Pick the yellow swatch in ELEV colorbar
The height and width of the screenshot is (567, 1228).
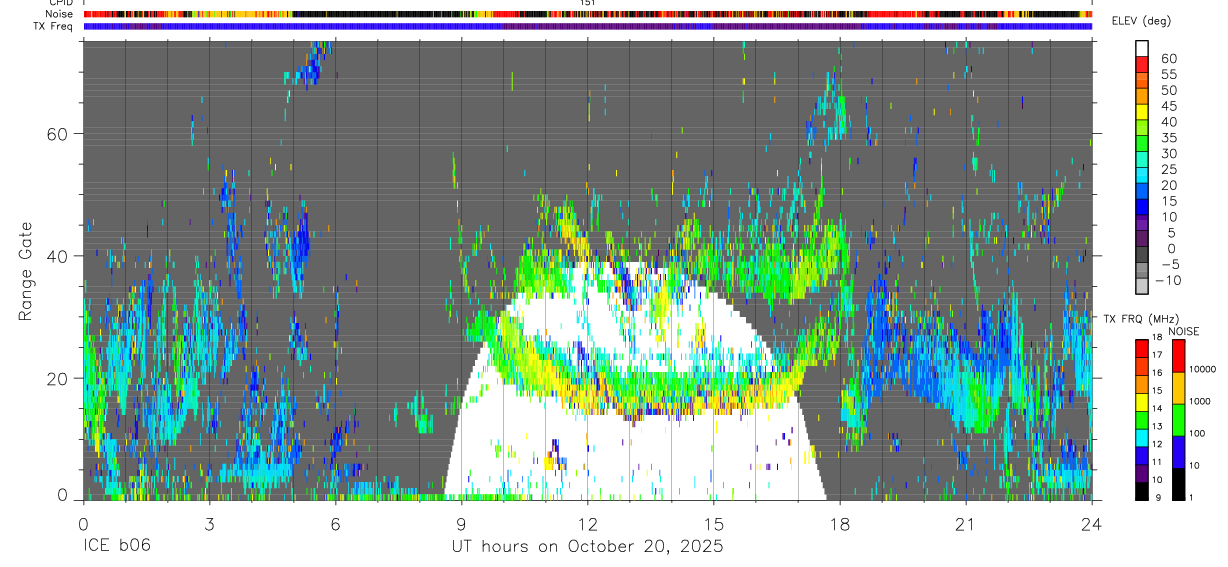[x=1142, y=112]
